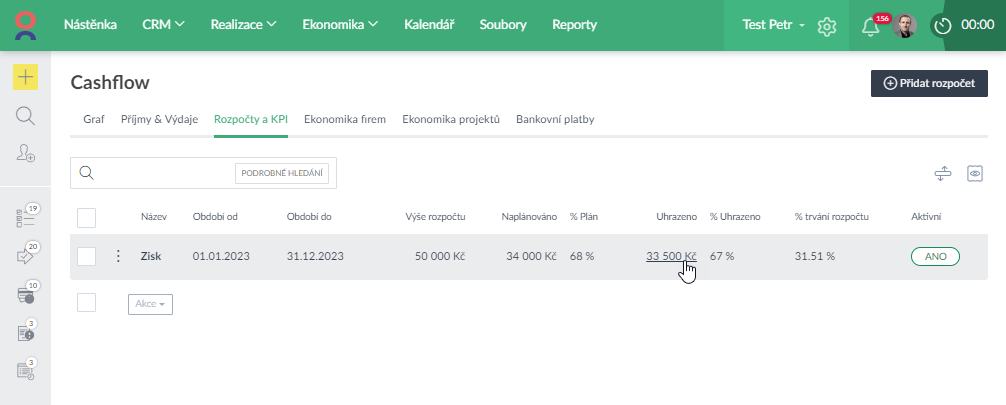Select the checkbox for the Zisk row
The width and height of the screenshot is (1006, 405).
(86, 257)
